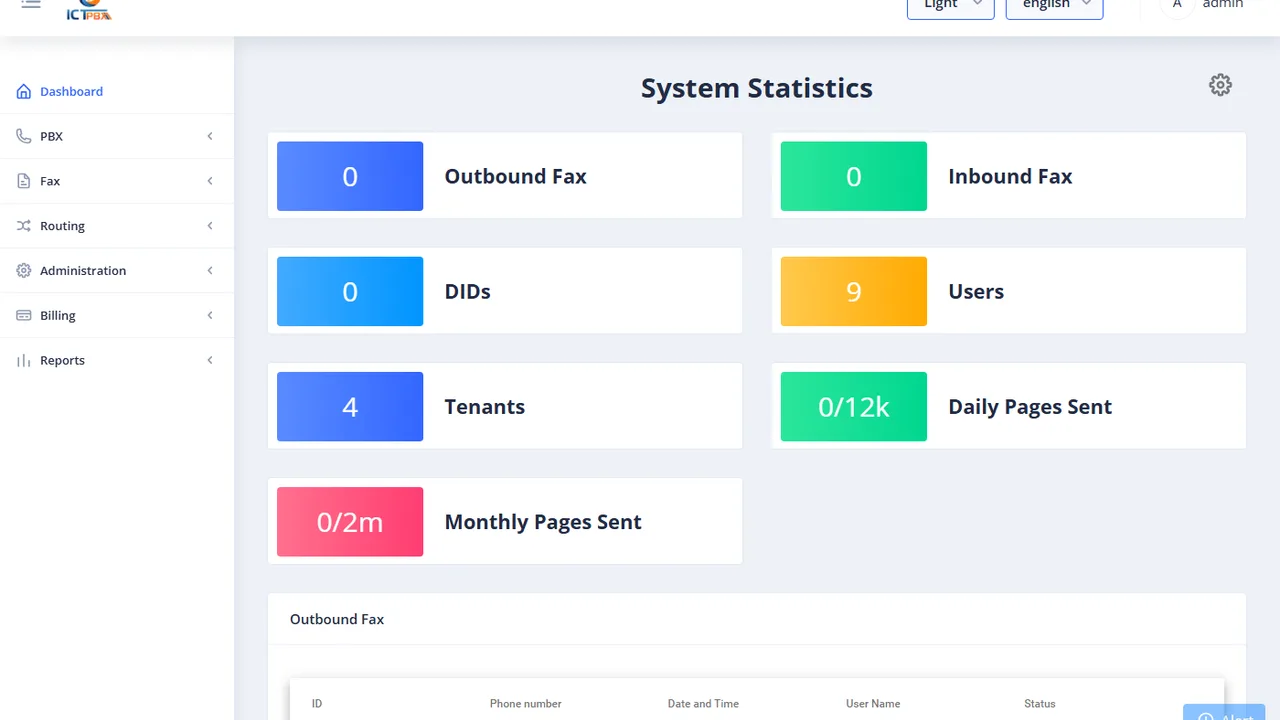The width and height of the screenshot is (1280, 720).
Task: Click the Tenants stat label
Action: tap(485, 406)
